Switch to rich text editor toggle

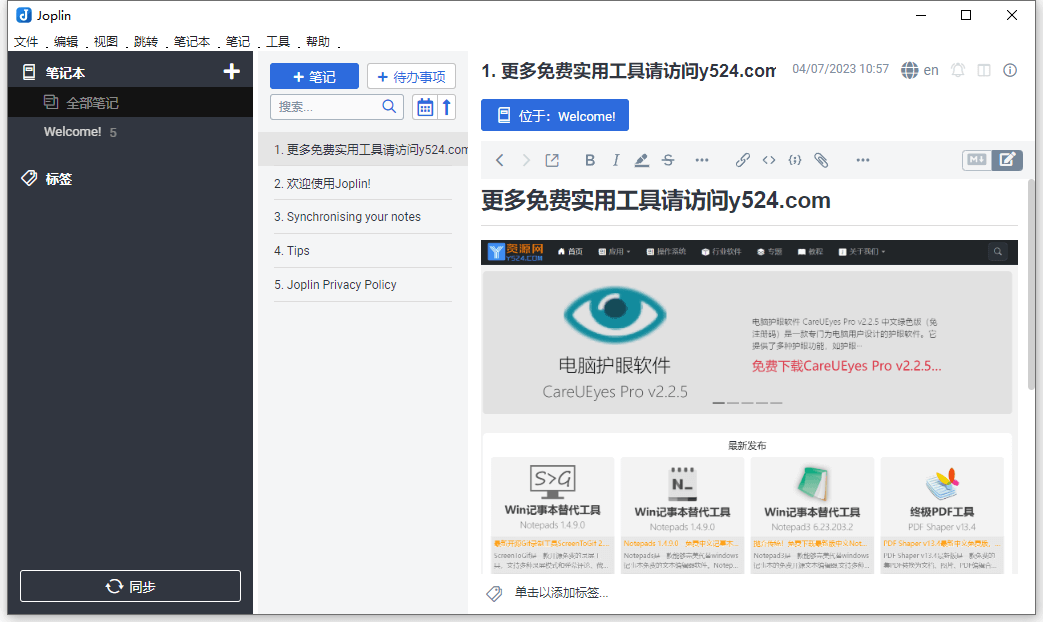coord(1007,160)
